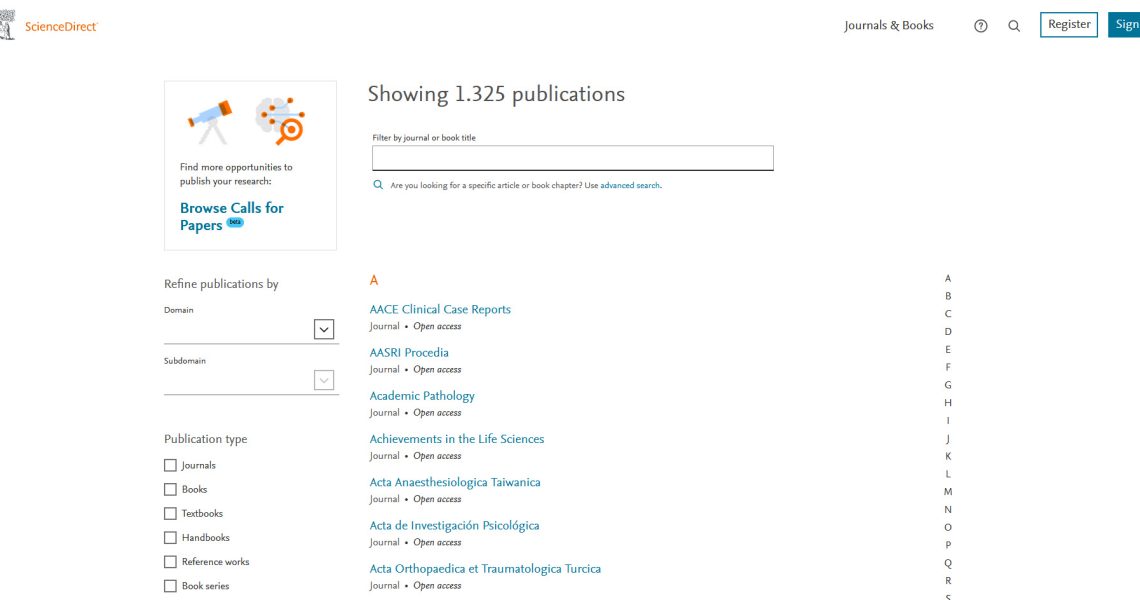Screen dimensions: 1140x600
Task: Jump to letter M in alphabet index
Action: click(x=948, y=491)
